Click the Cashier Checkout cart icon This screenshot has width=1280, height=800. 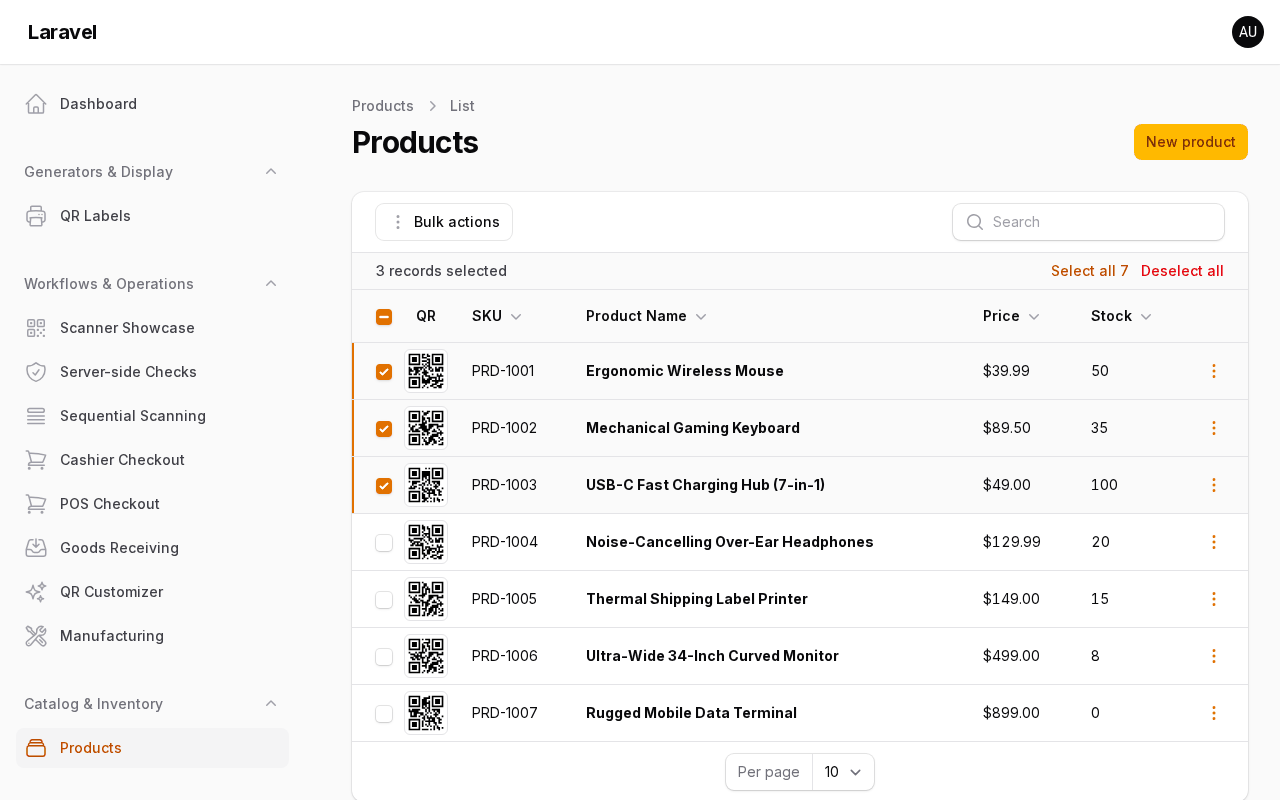tap(36, 460)
